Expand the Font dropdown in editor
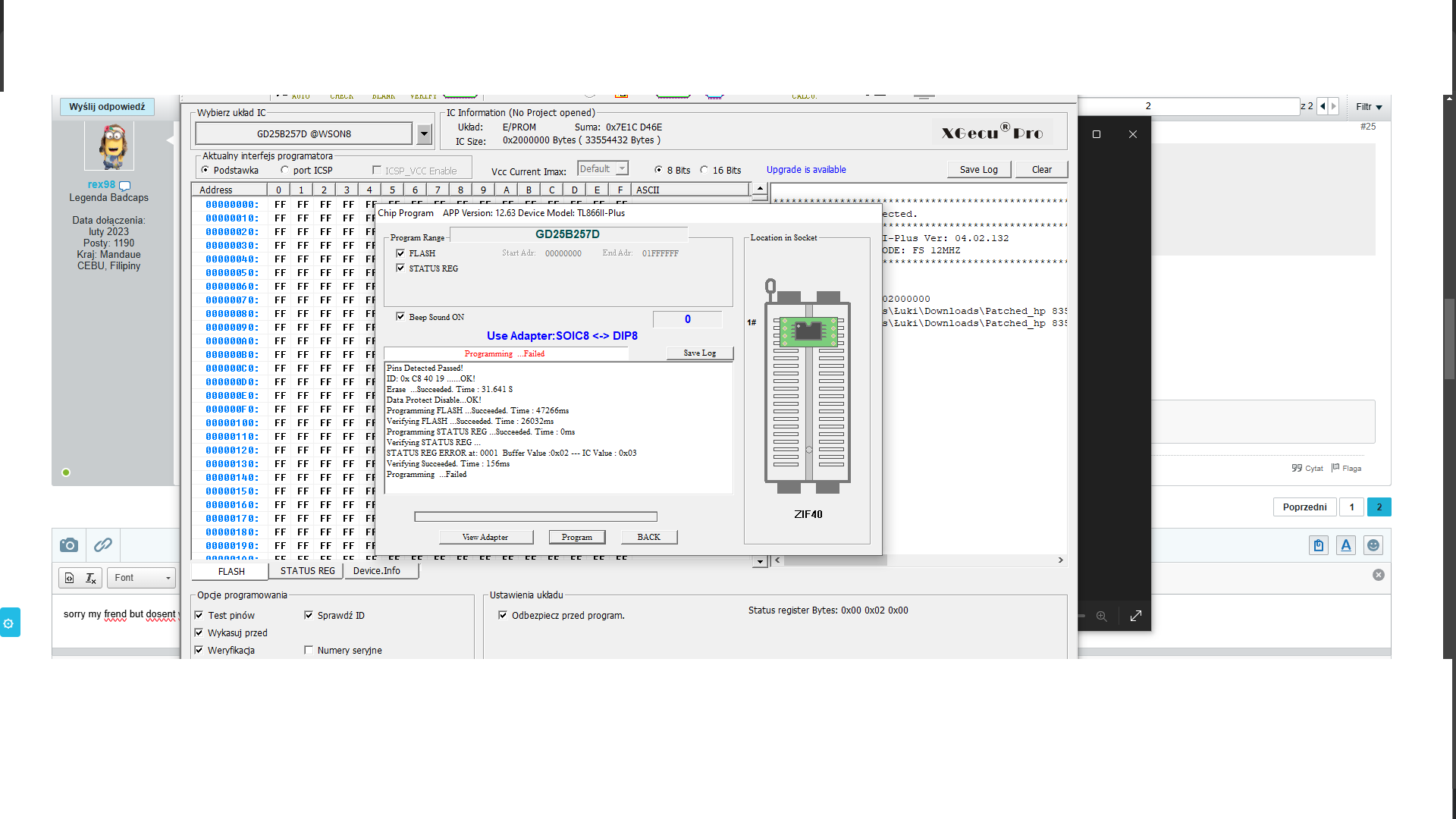1456x819 pixels. coord(142,578)
